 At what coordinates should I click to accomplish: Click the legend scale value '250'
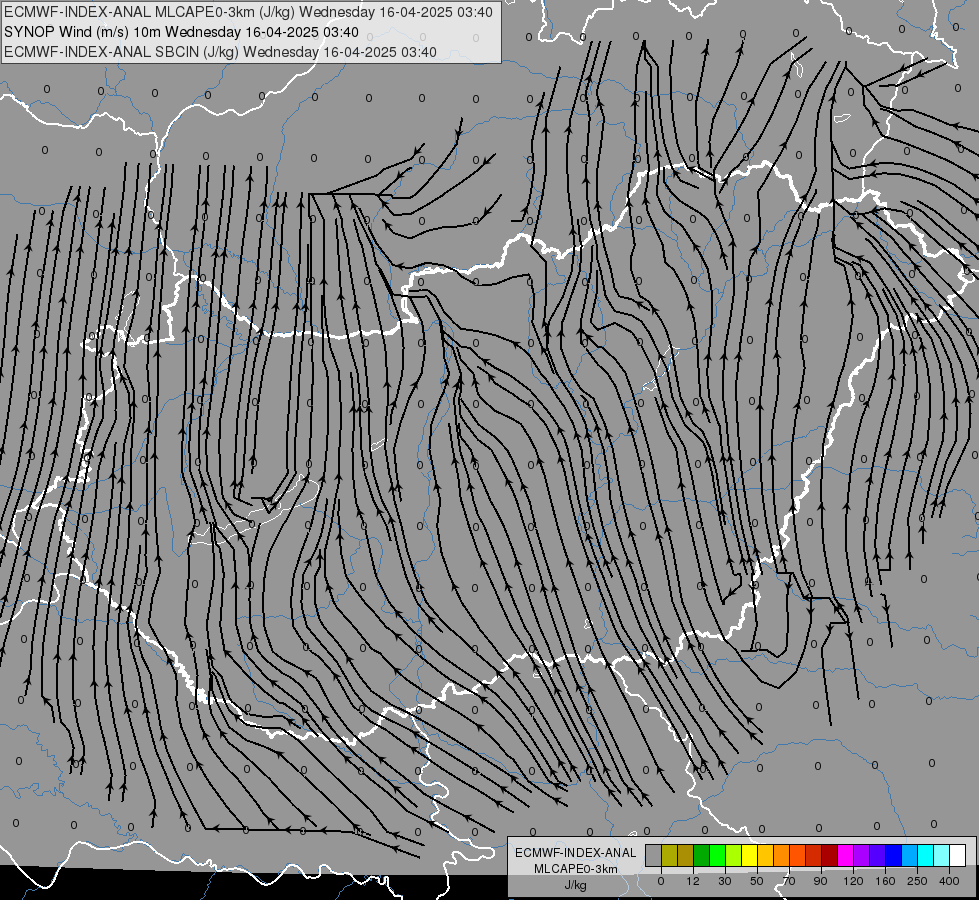point(917,881)
